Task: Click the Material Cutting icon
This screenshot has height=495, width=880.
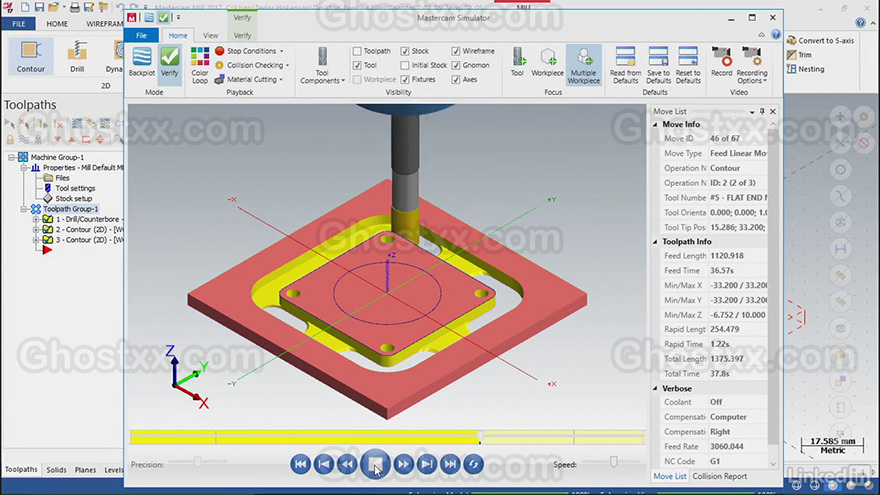Action: pos(219,80)
